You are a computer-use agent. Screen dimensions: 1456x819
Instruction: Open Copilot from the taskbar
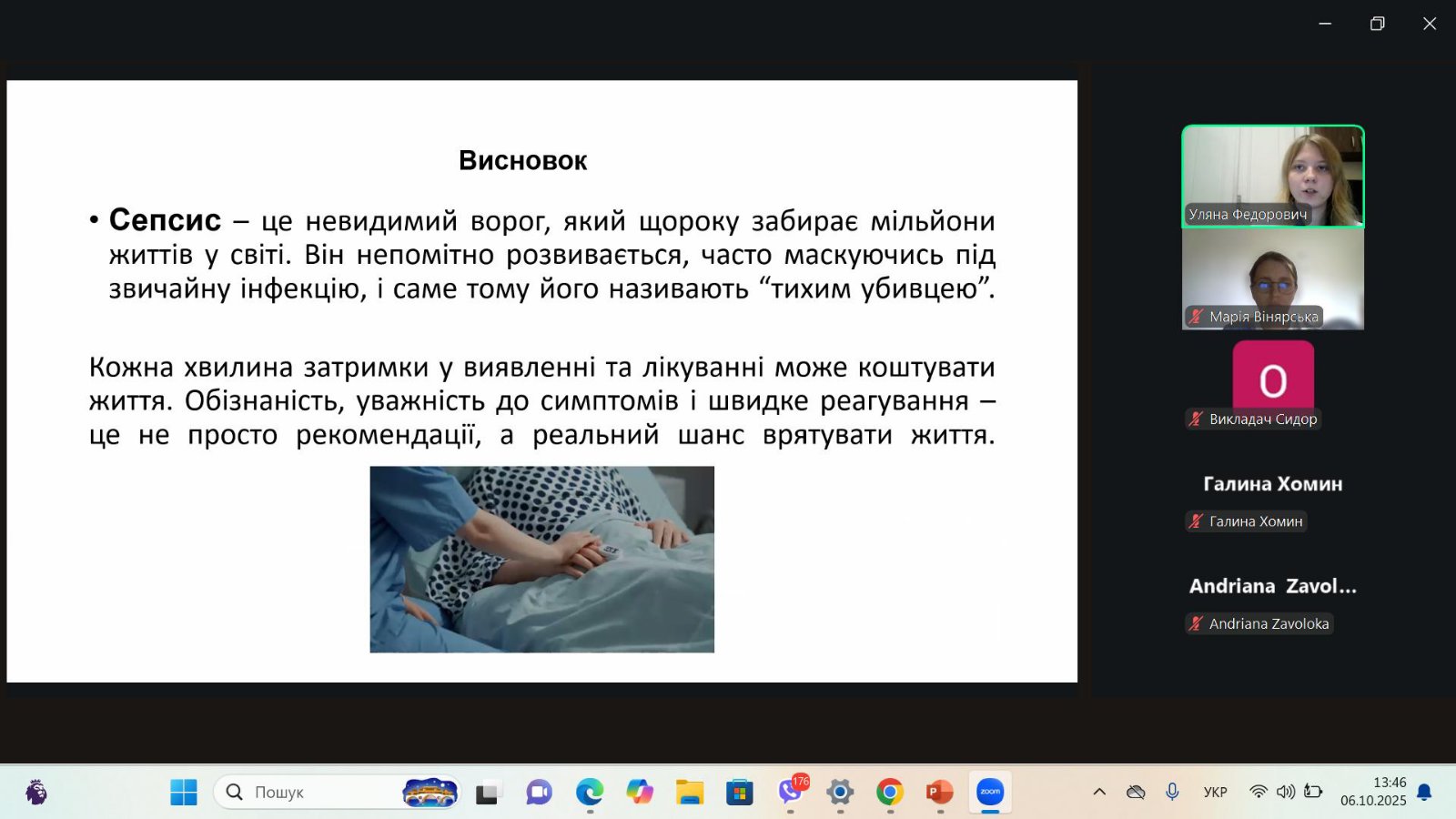click(x=640, y=792)
